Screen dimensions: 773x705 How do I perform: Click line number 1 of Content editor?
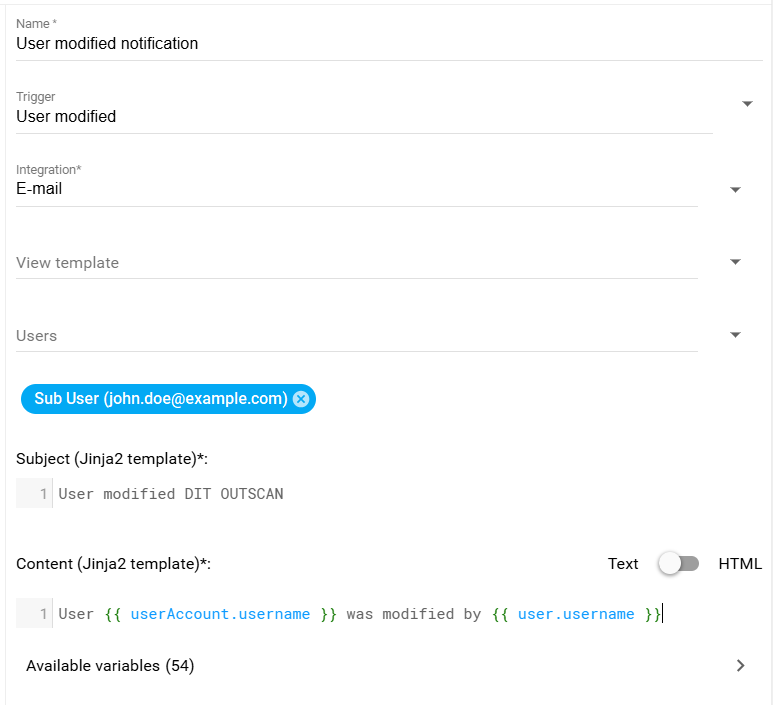click(43, 614)
